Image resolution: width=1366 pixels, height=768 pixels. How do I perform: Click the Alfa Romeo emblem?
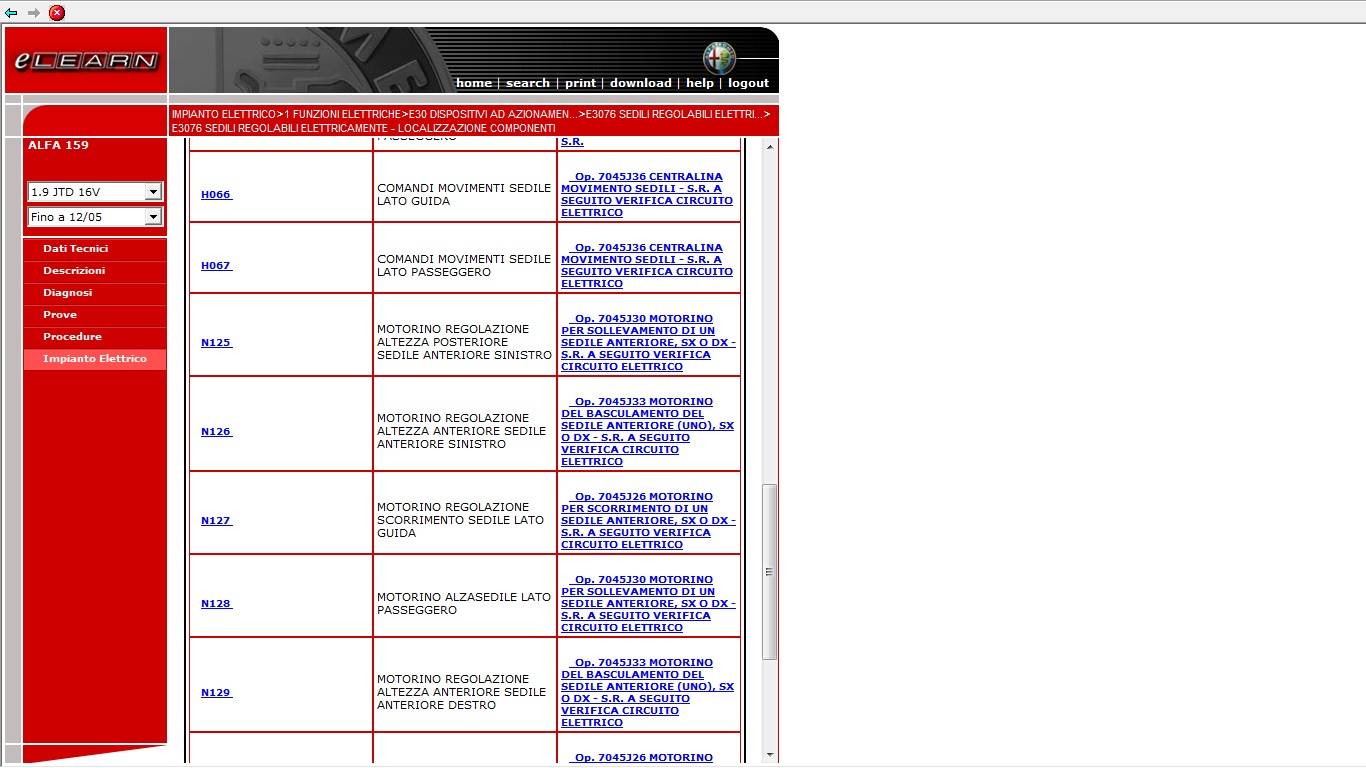click(718, 58)
